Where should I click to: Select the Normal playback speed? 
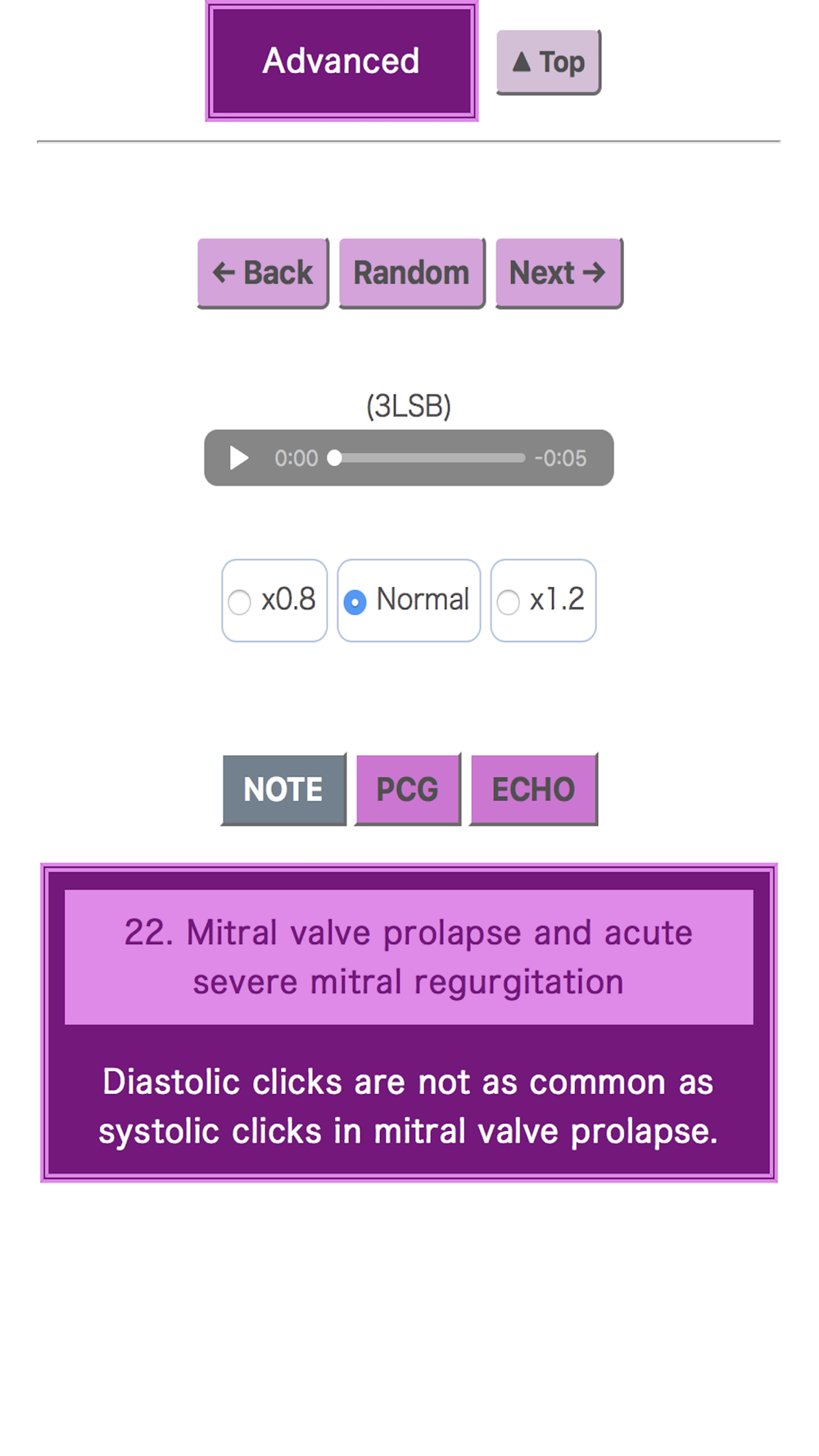(355, 602)
